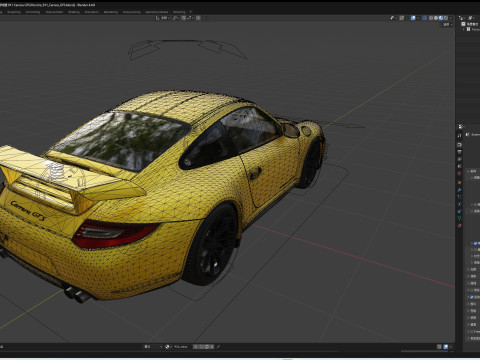The height and width of the screenshot is (360, 480).
Task: Open the Render properties tab
Action: (460, 145)
